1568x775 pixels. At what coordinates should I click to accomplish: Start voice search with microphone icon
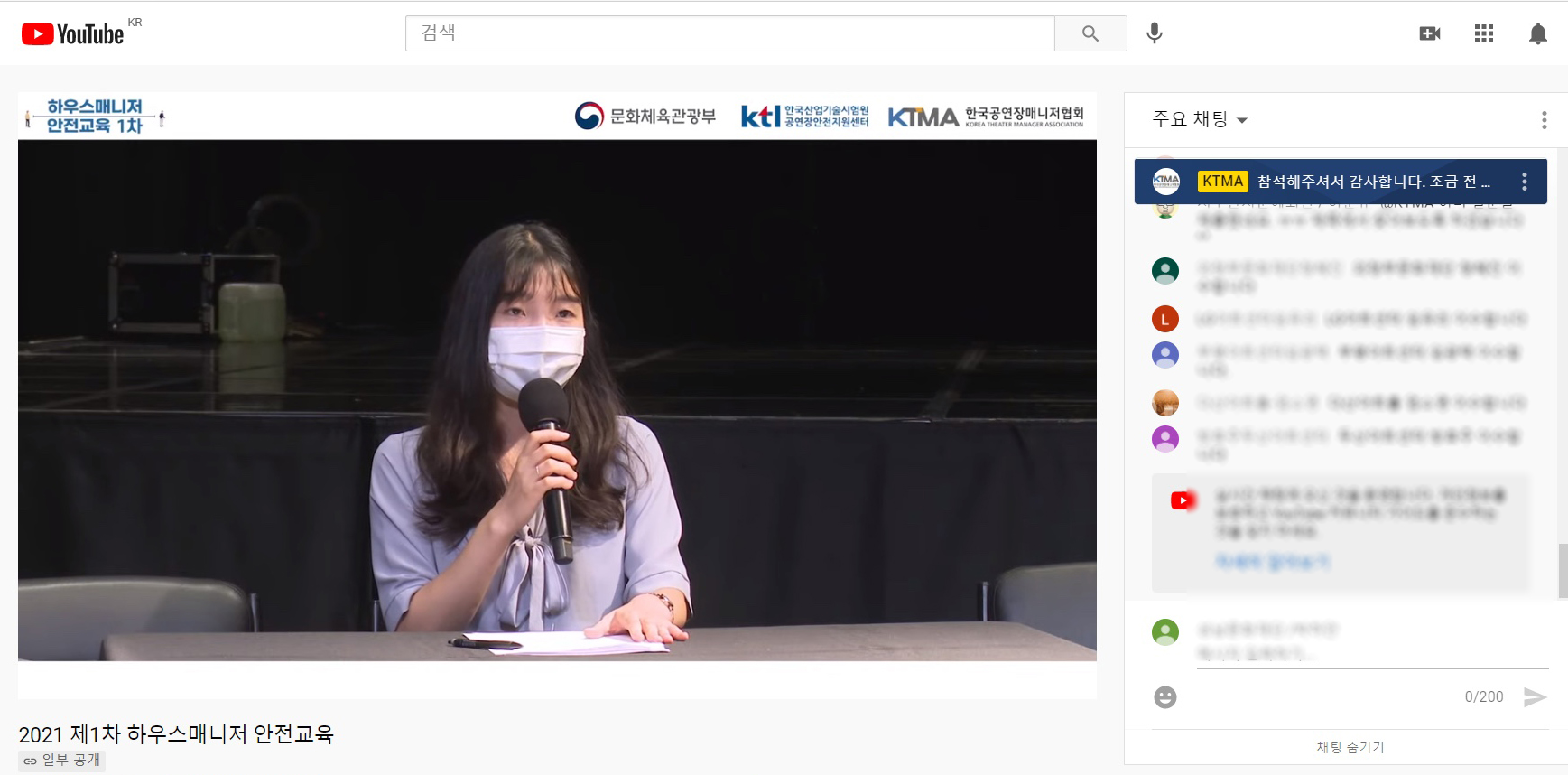coord(1154,33)
